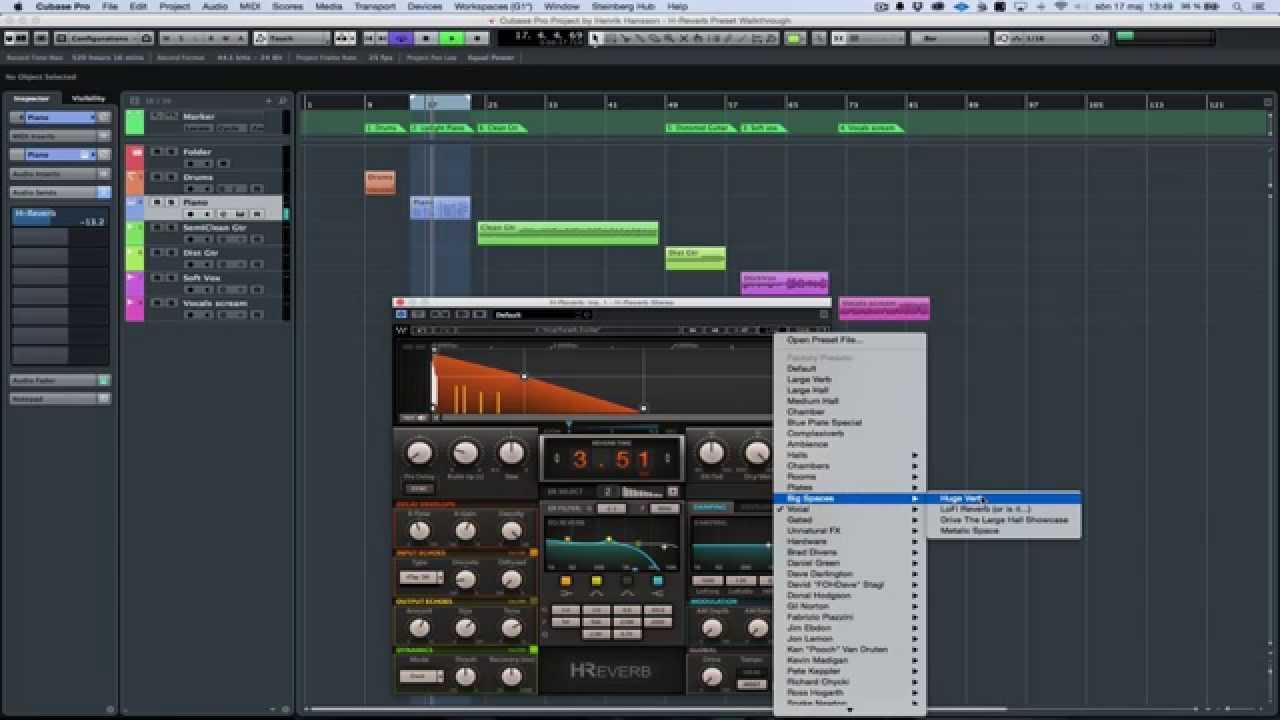Screen dimensions: 1280x720
Task: Click the transport Record button
Action: click(477, 38)
